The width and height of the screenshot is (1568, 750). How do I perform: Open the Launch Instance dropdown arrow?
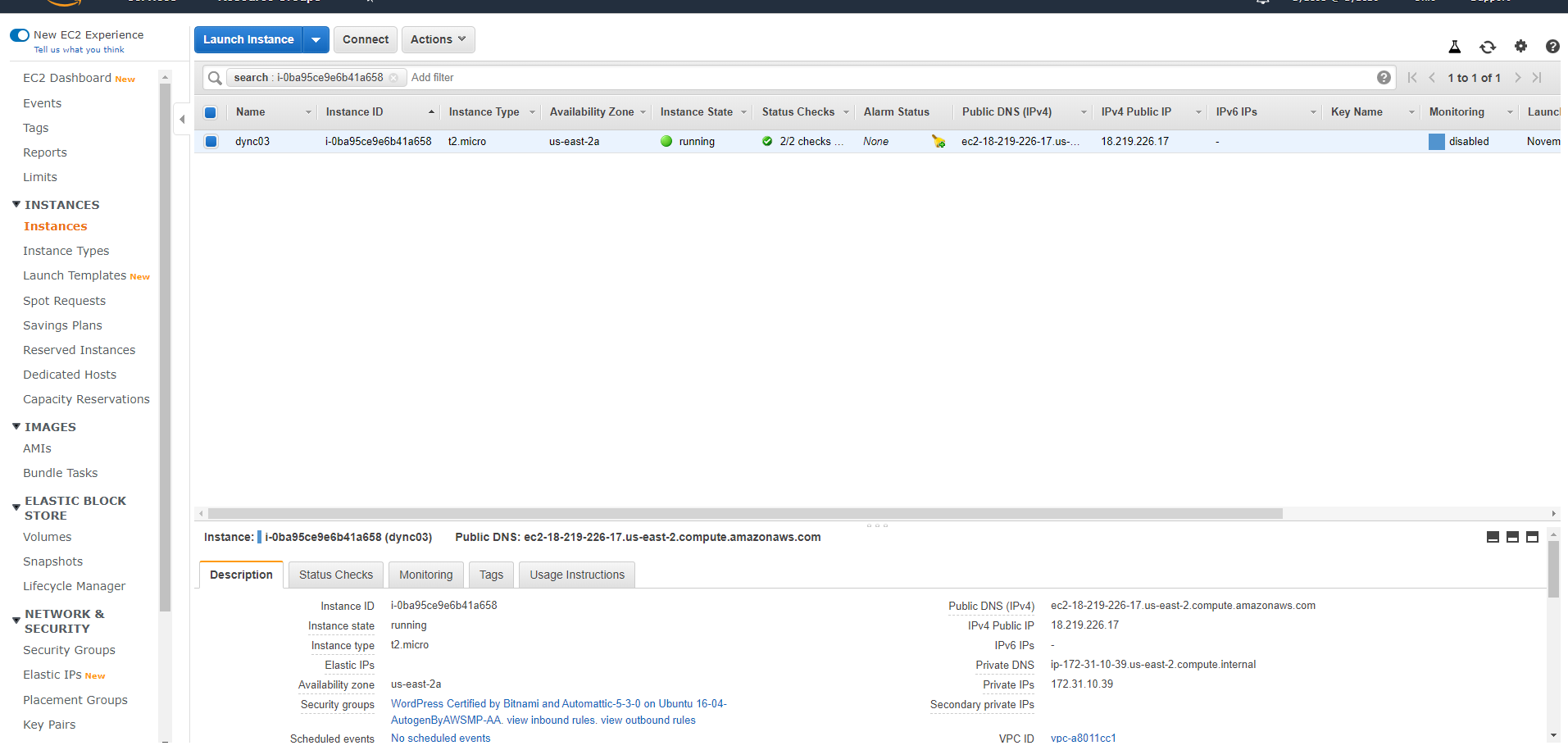point(316,39)
